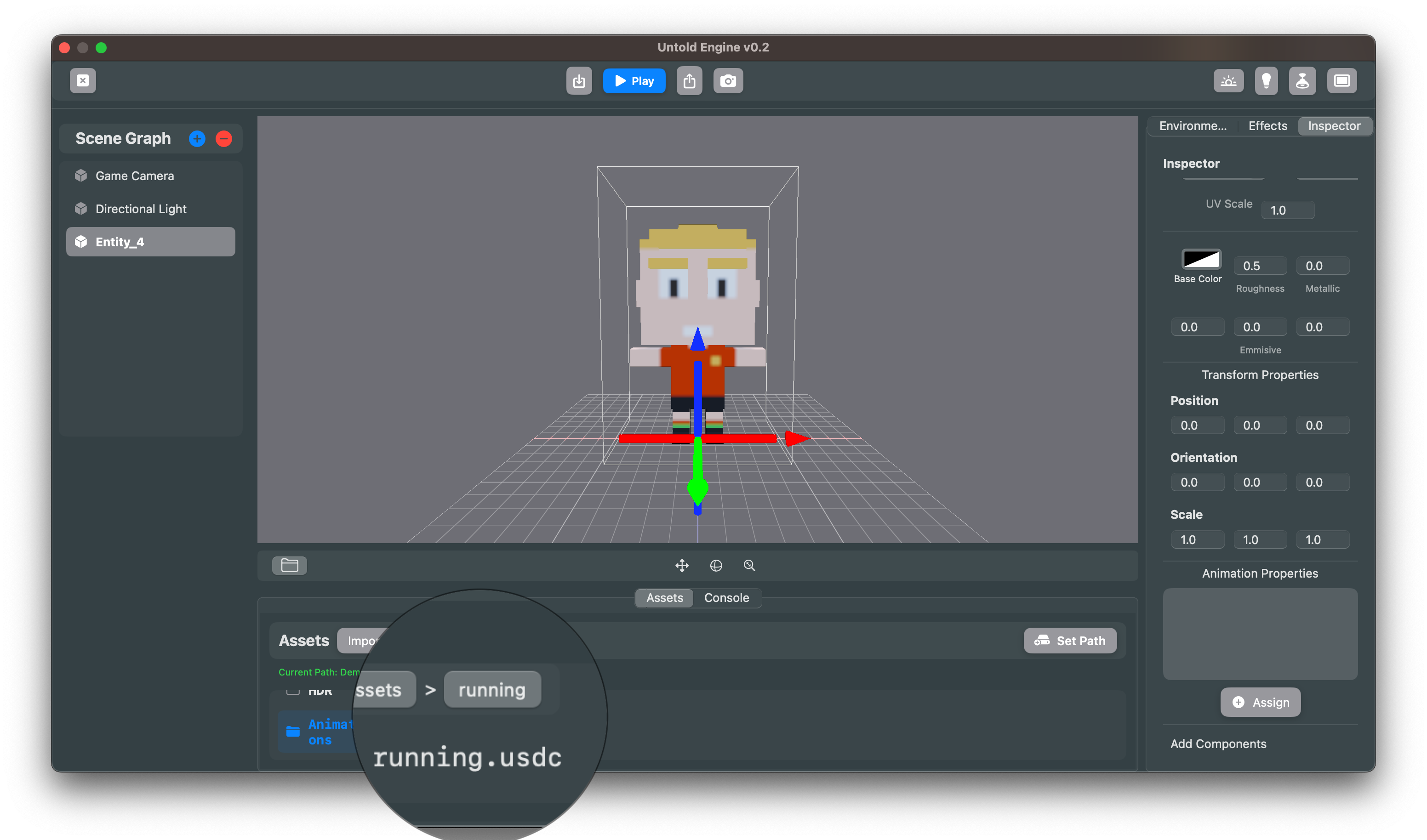Select the rotate gizmo tool

[x=716, y=565]
